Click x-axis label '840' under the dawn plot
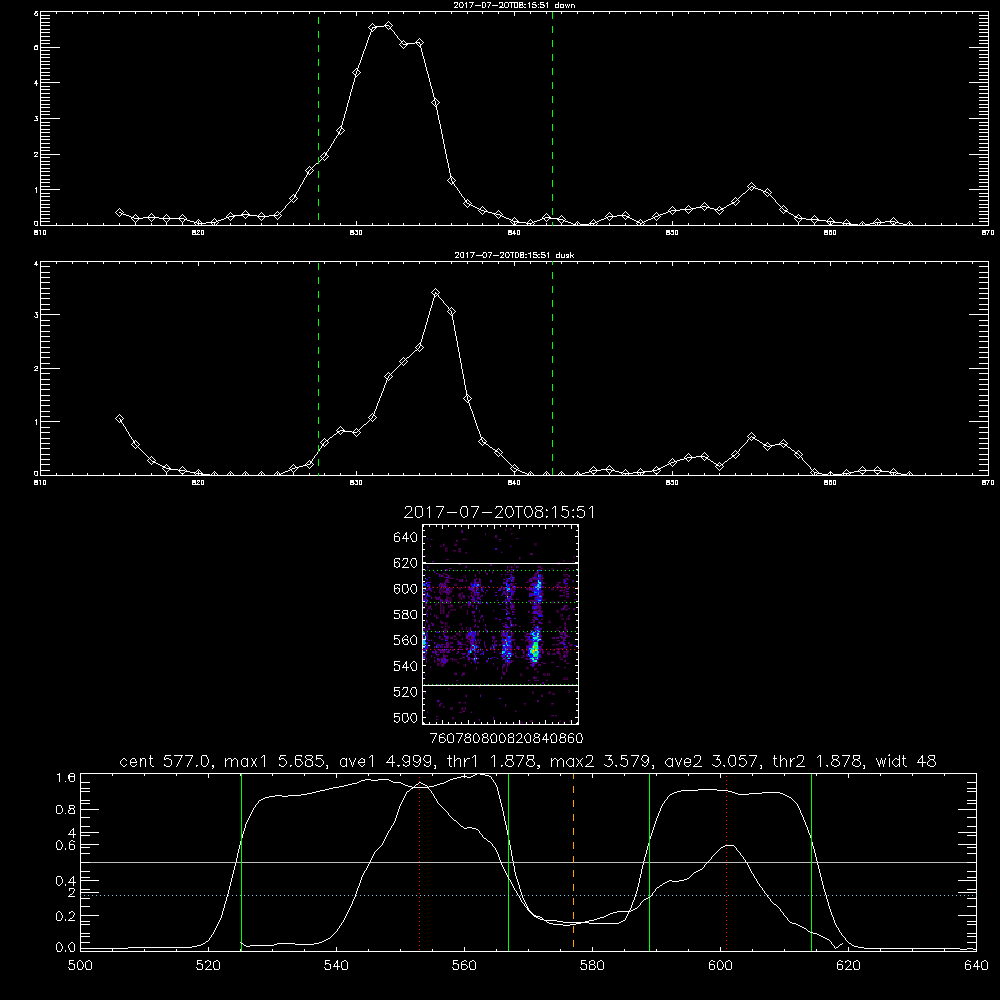The image size is (1000, 1000). [x=514, y=233]
